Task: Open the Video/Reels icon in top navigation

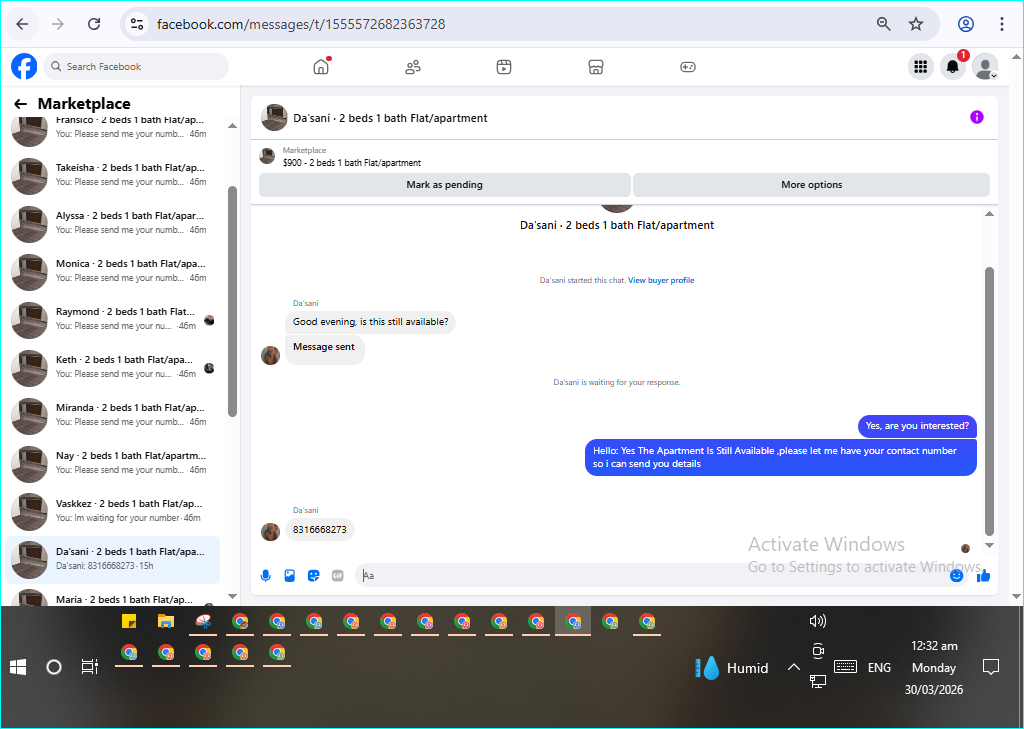Action: click(x=504, y=67)
